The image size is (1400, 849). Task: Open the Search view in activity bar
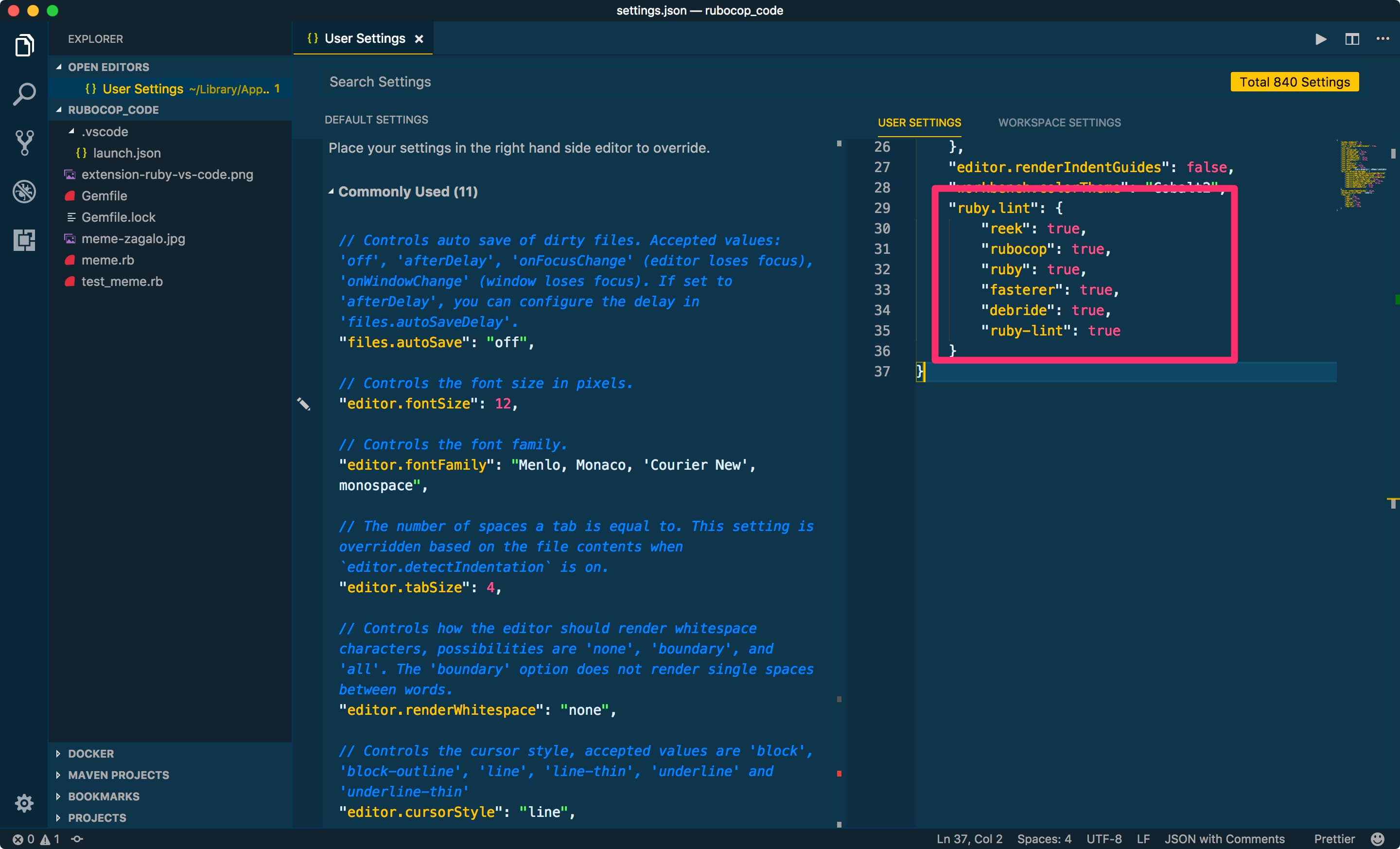[x=24, y=94]
